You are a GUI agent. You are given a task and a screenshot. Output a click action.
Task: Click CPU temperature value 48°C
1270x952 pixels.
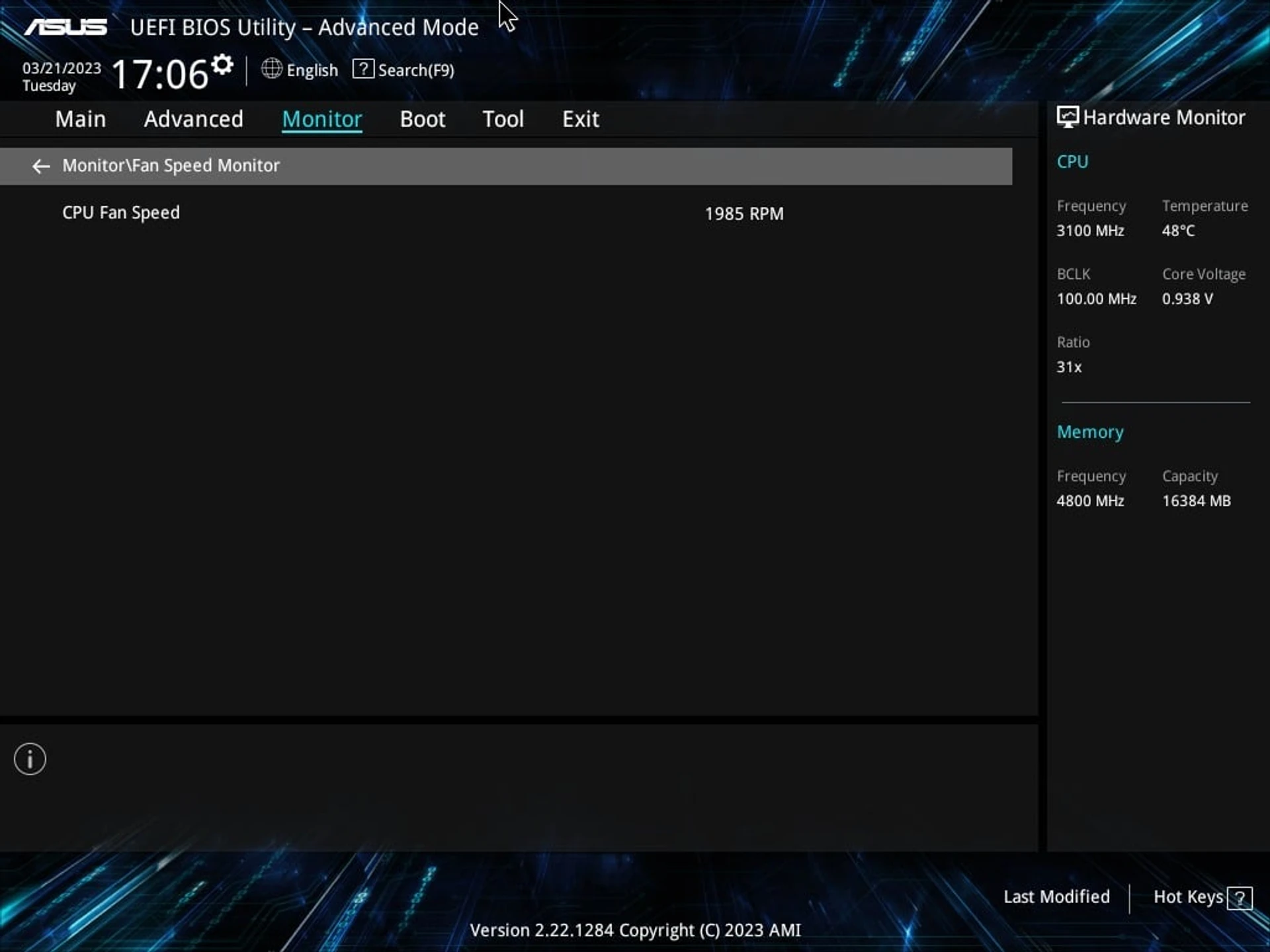click(x=1179, y=231)
